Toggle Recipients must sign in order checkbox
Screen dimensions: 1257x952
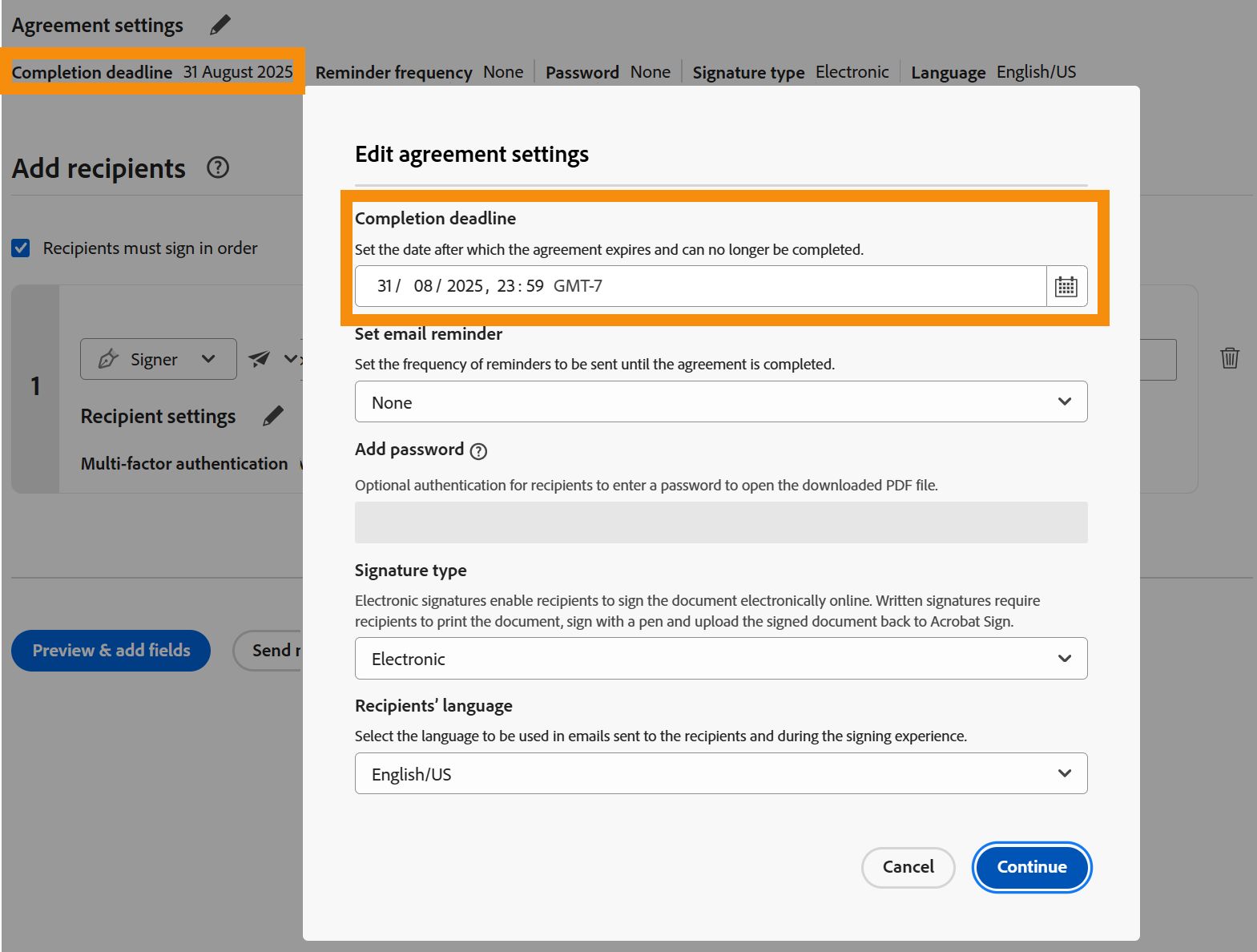pos(21,248)
